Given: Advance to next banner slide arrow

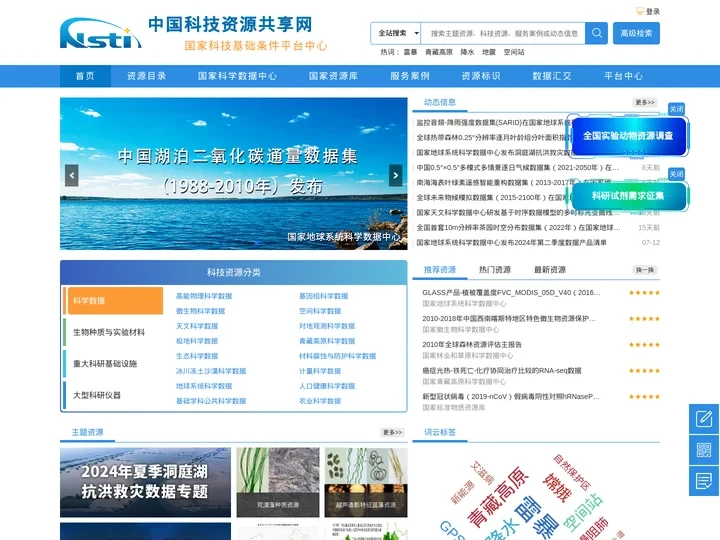Looking at the screenshot, I should (395, 175).
